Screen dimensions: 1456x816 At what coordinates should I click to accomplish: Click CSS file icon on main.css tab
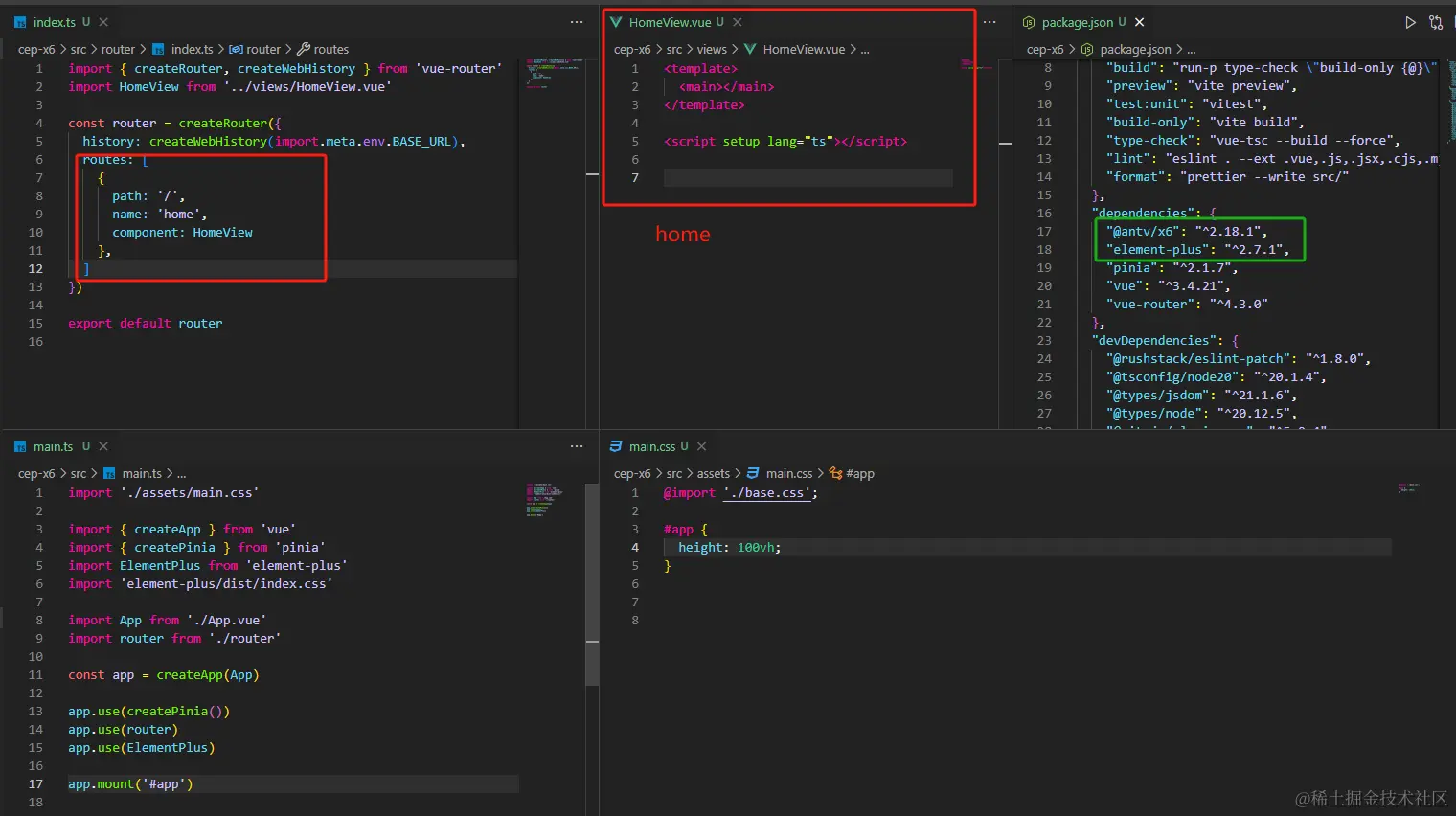[x=616, y=446]
